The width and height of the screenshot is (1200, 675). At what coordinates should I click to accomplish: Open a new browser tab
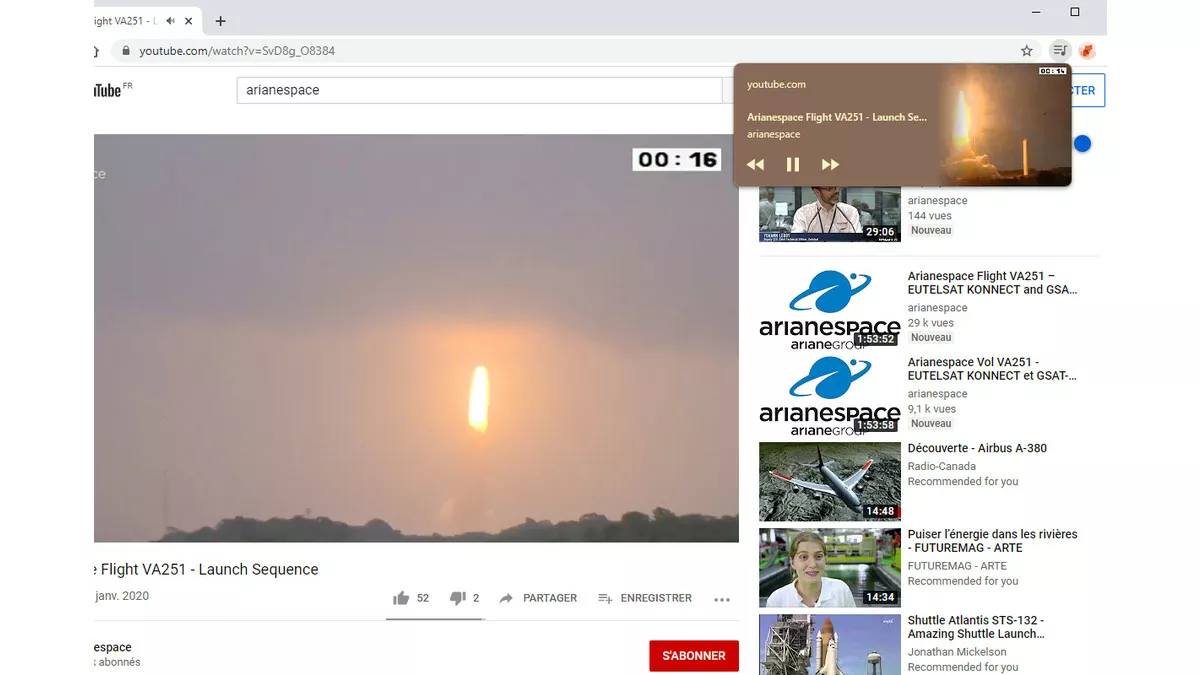coord(220,20)
